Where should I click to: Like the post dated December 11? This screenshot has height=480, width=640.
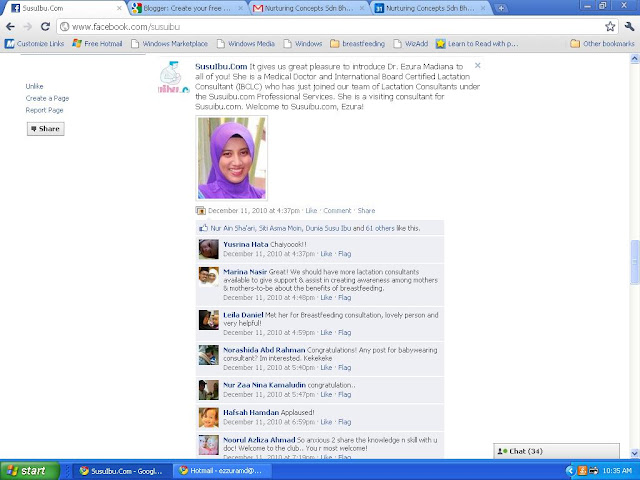click(311, 211)
